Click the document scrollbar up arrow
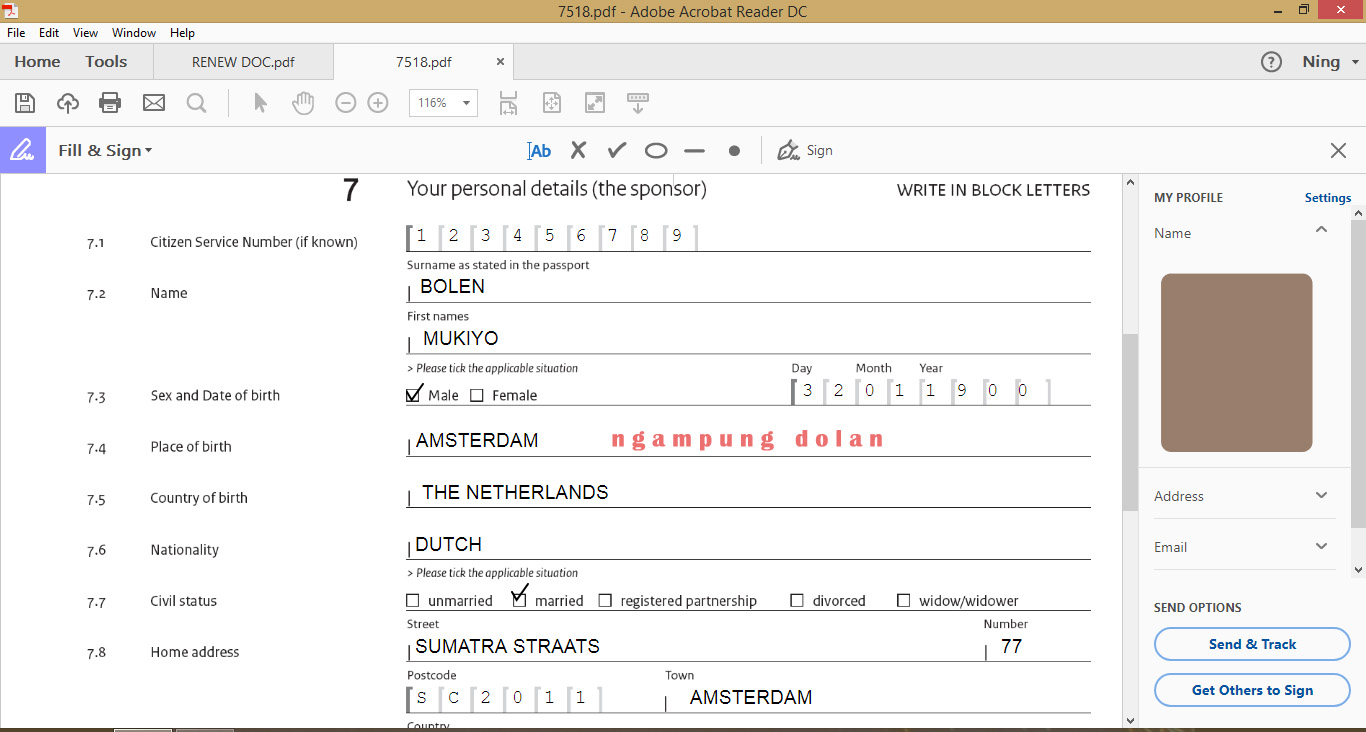Screen dimensions: 1366x732 click(x=1130, y=183)
